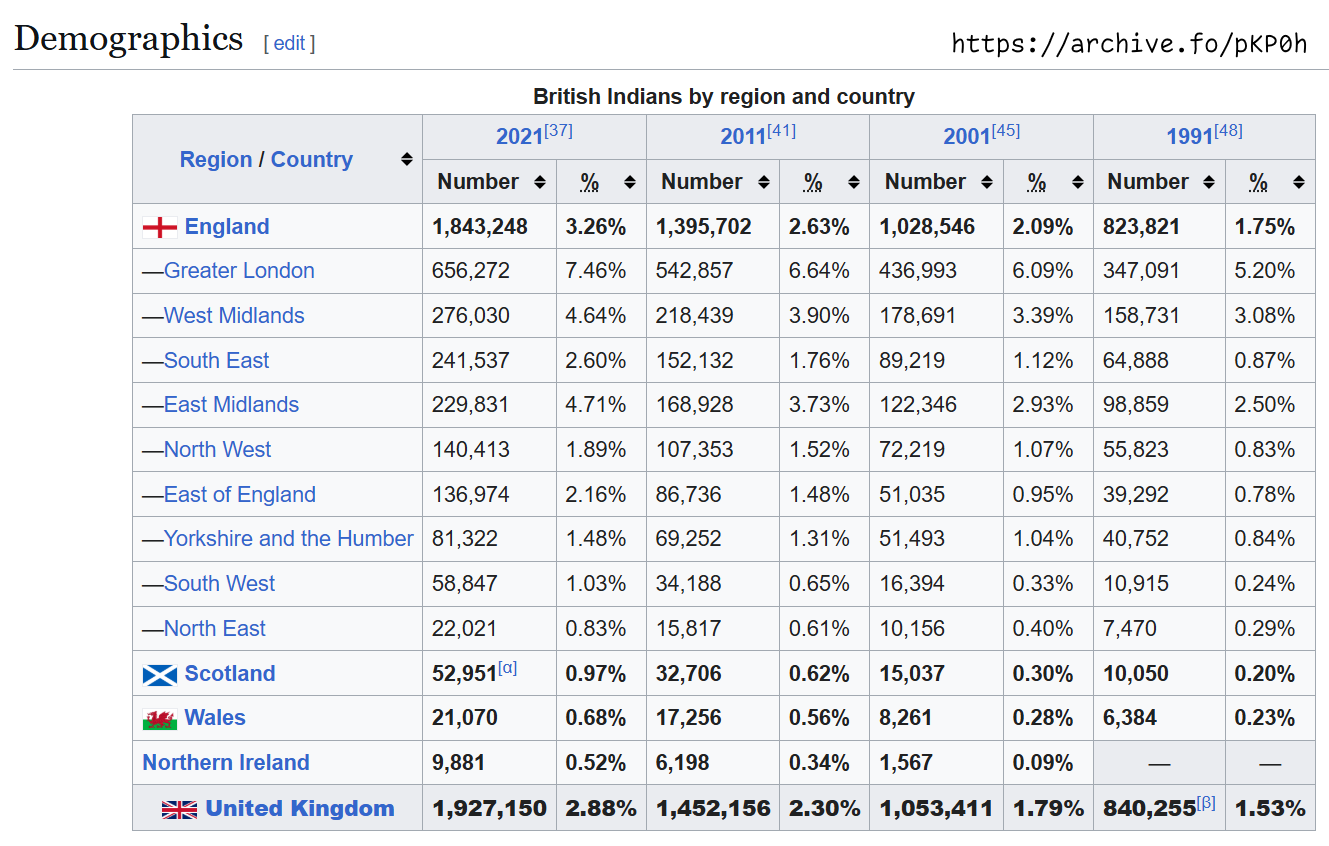The width and height of the screenshot is (1329, 846).
Task: Click sort arrows for 1991 Number column
Action: pos(1209,182)
